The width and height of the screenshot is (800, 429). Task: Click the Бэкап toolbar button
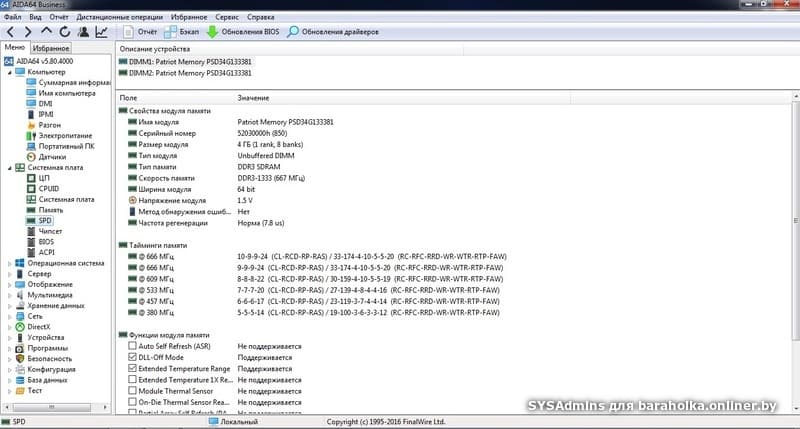coord(182,32)
